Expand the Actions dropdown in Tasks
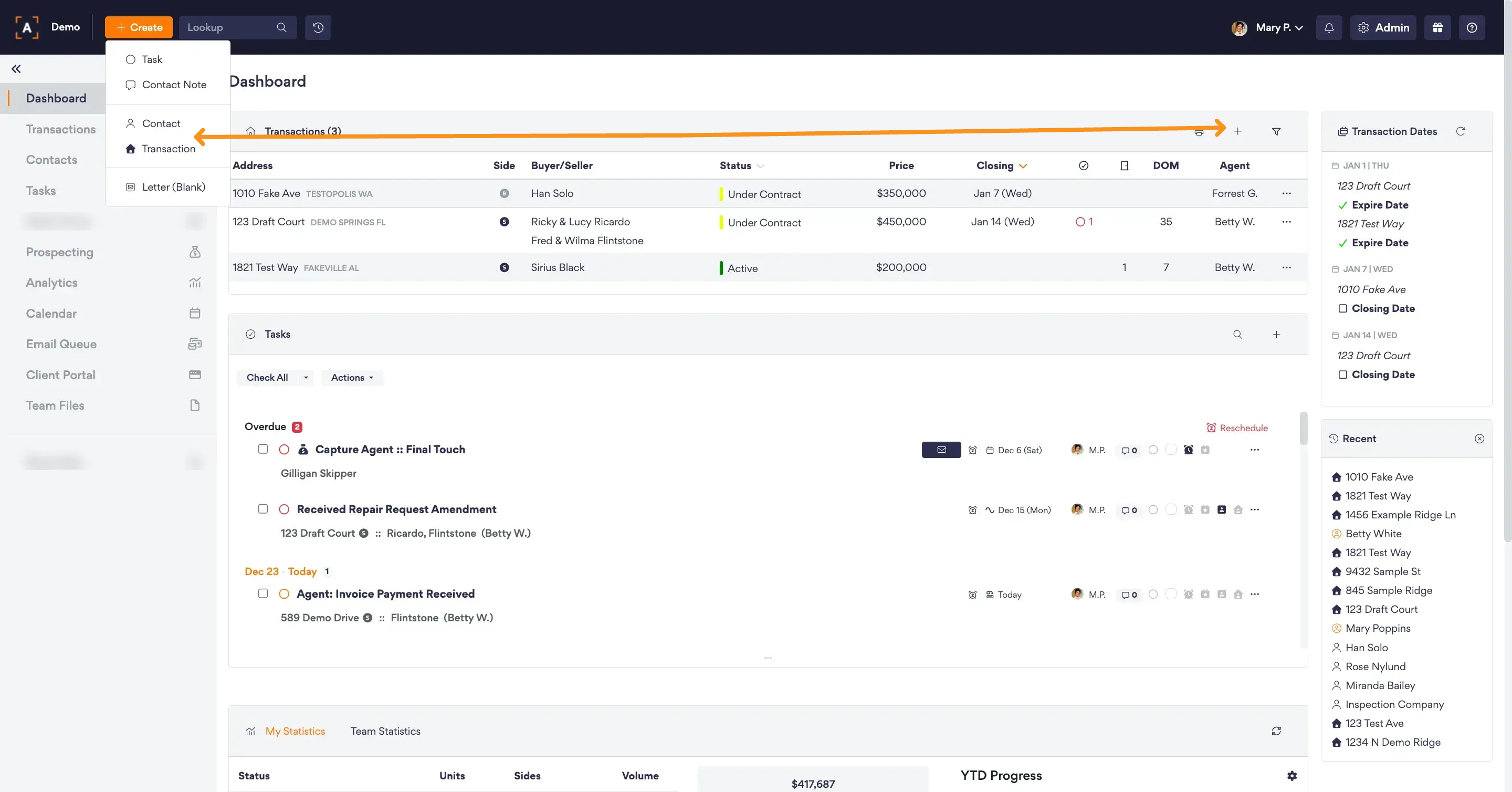 click(352, 378)
